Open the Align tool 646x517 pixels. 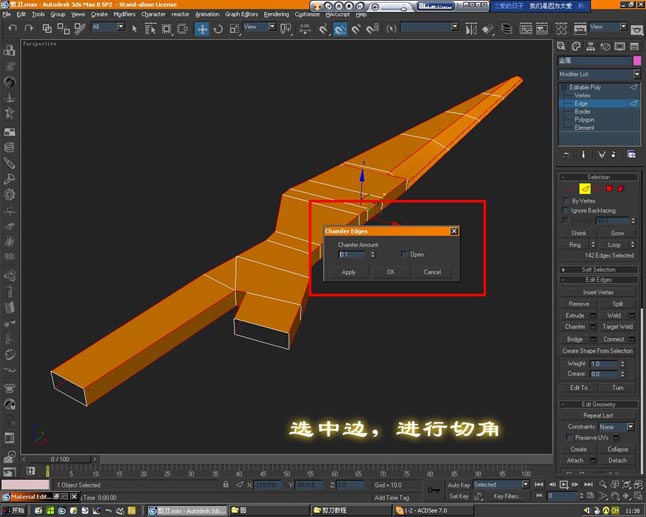[488, 29]
